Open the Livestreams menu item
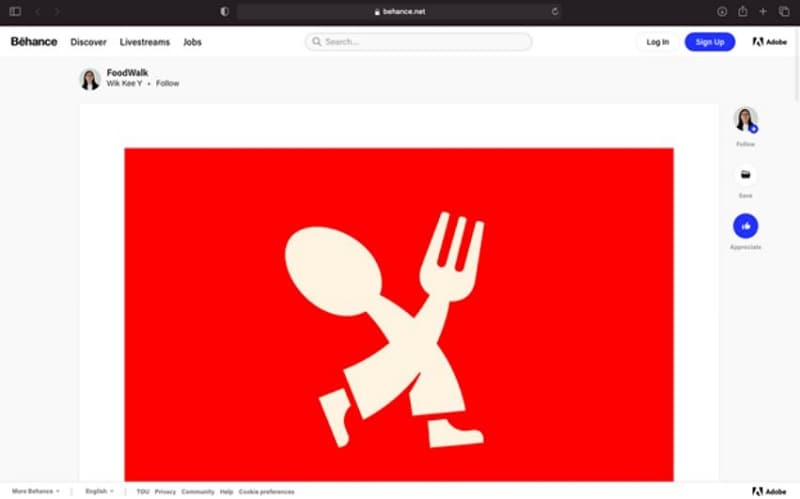The width and height of the screenshot is (800, 499). coord(144,42)
